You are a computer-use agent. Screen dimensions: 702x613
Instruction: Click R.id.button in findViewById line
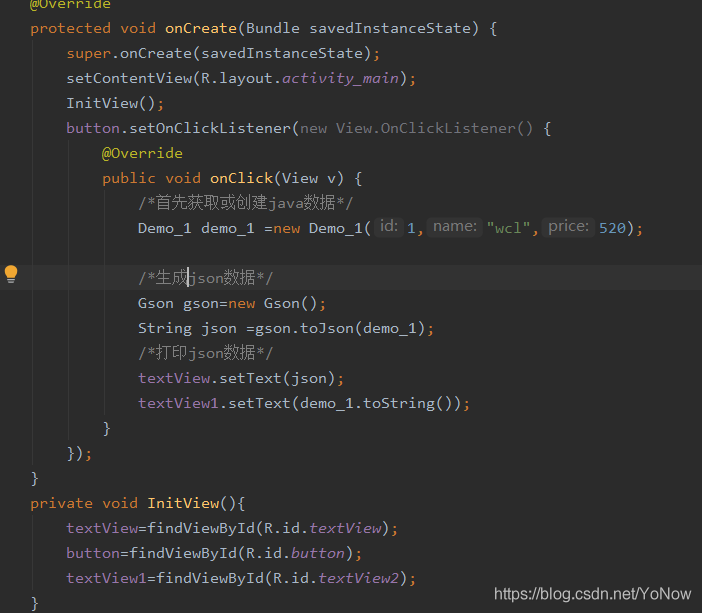click(x=295, y=553)
